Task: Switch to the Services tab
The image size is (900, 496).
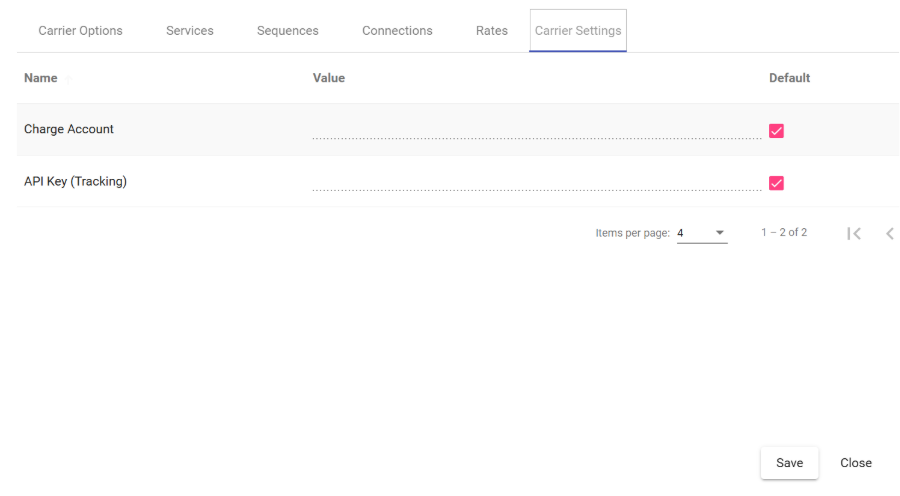Action: tap(190, 30)
